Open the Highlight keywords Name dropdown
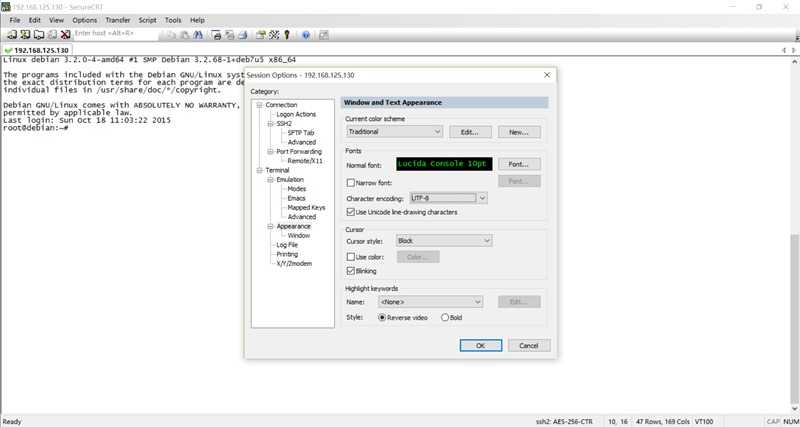This screenshot has height=427, width=800. [430, 302]
